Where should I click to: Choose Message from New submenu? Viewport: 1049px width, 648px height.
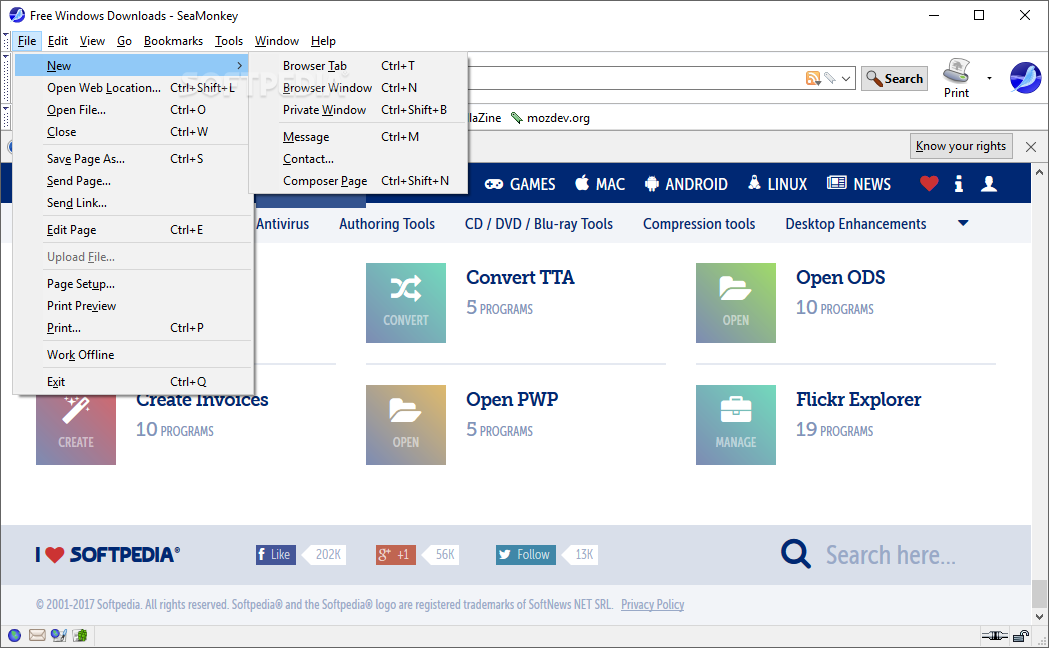click(x=358, y=136)
